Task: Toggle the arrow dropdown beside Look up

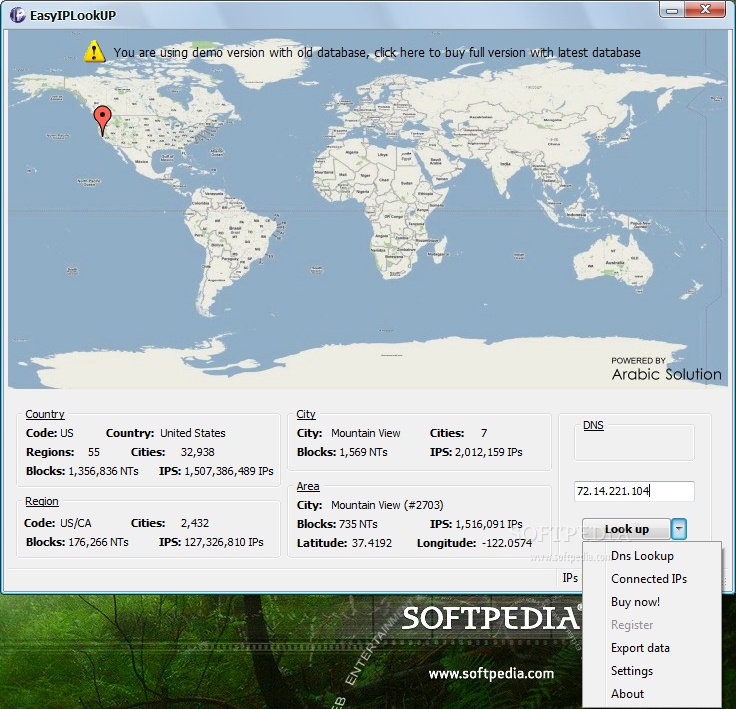Action: [x=679, y=529]
